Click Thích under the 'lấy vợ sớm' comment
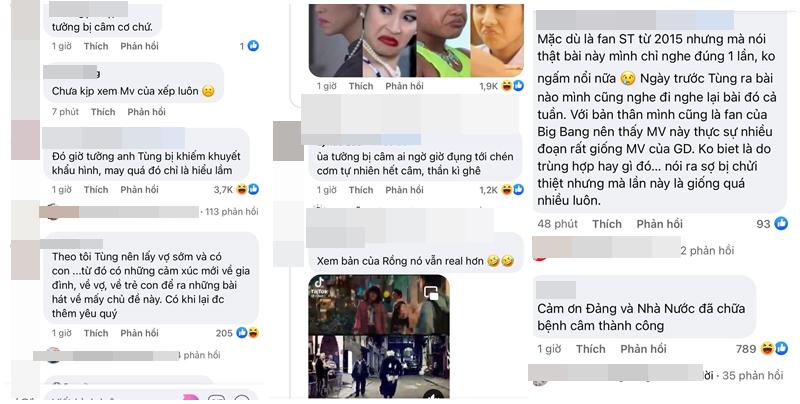This screenshot has height=404, width=800. (96, 333)
